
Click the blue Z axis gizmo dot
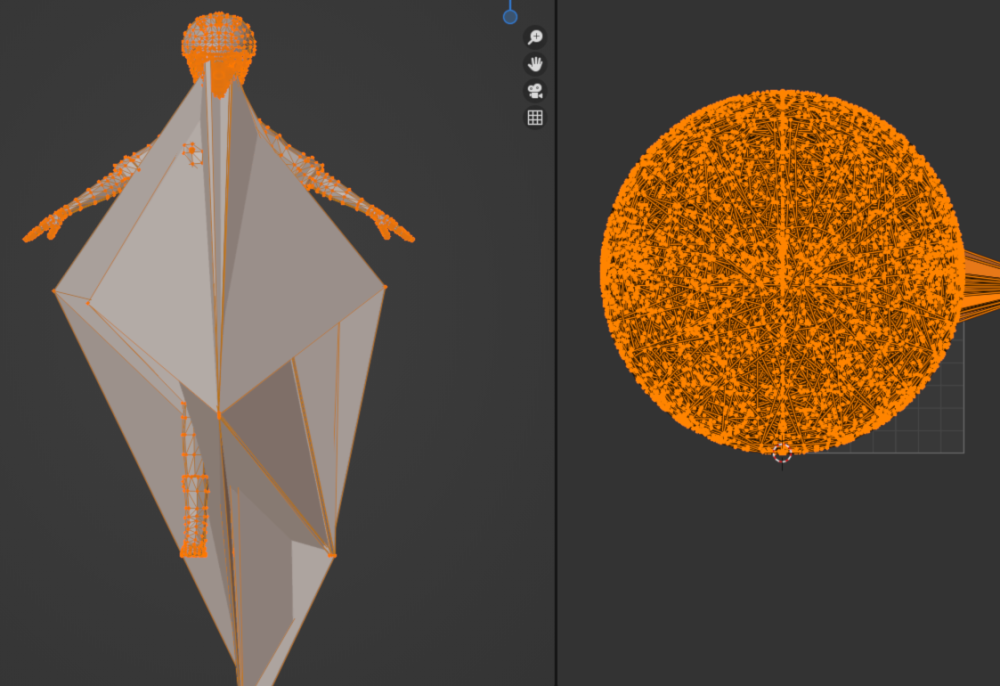510,17
